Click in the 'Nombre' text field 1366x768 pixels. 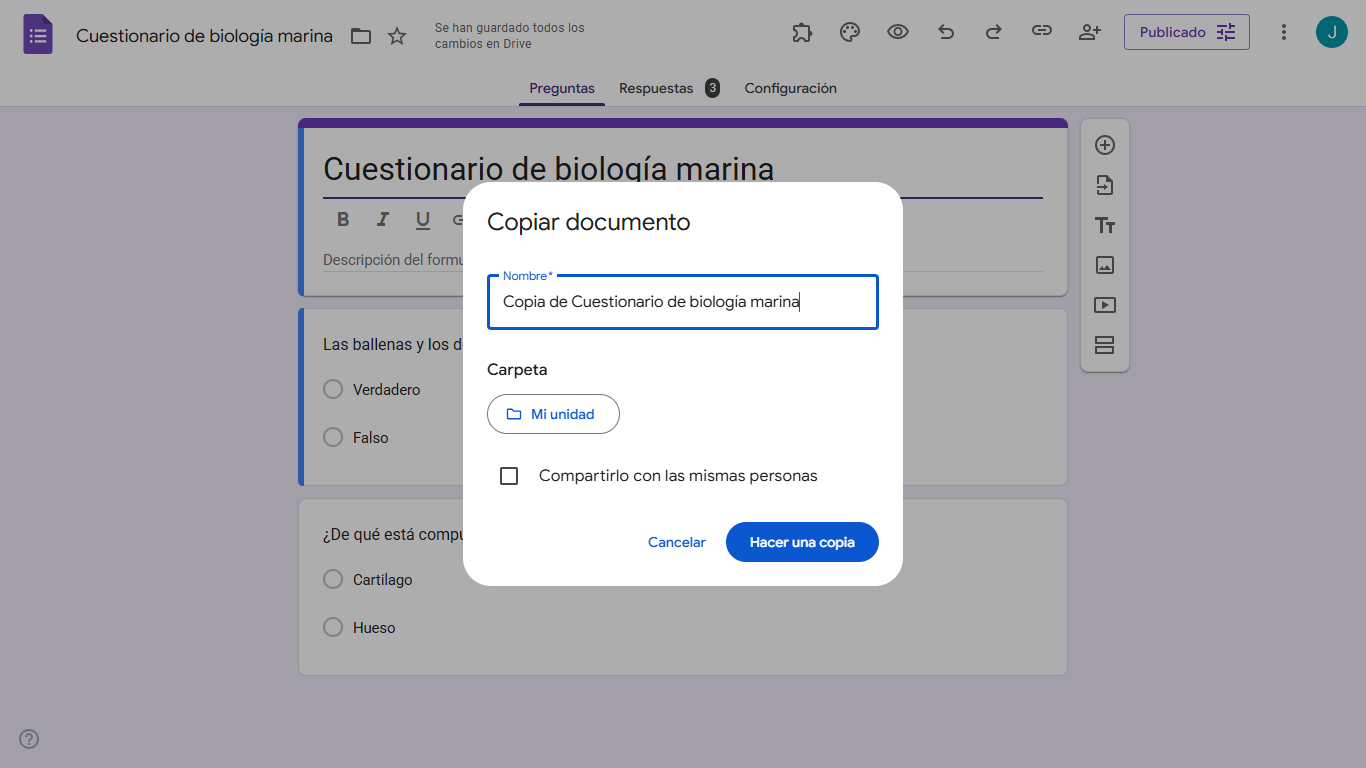coord(682,302)
